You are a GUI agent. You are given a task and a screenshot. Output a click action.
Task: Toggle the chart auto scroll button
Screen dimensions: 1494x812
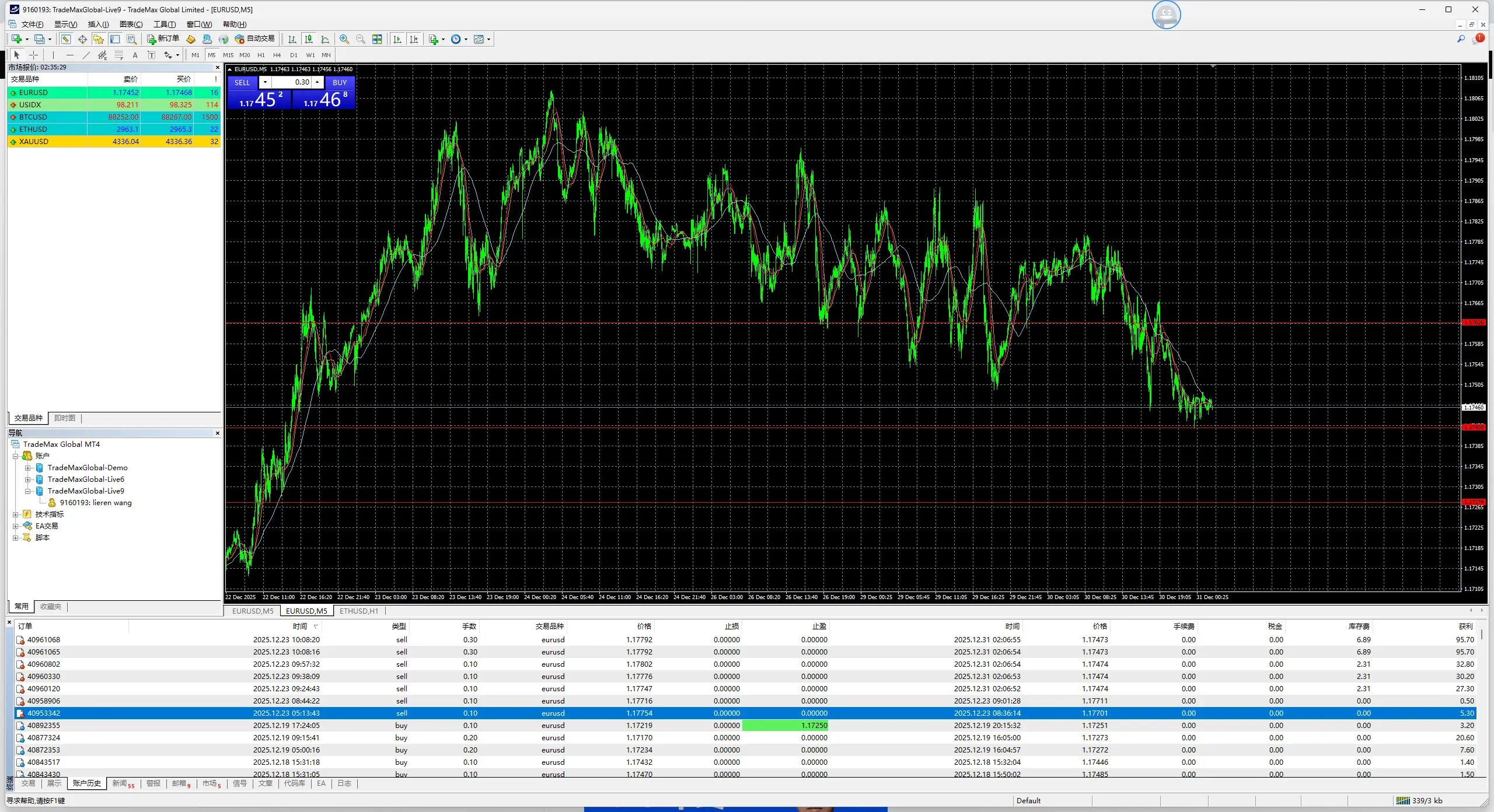point(397,39)
